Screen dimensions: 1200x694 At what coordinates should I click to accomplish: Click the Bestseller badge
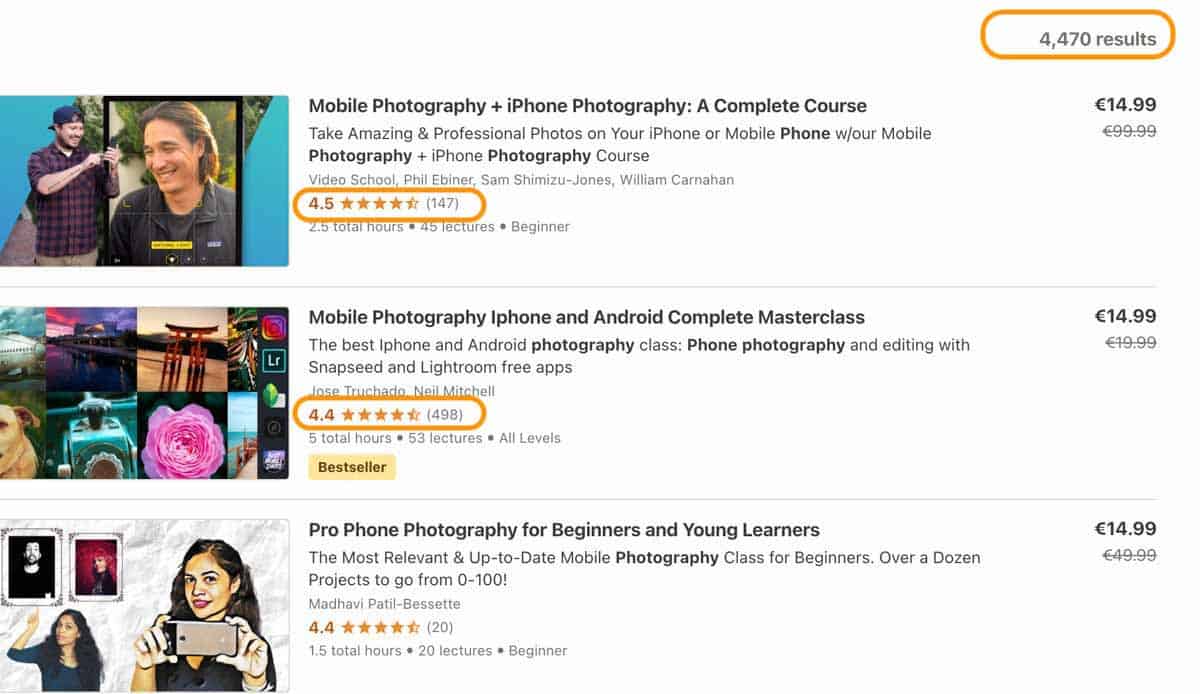[351, 466]
